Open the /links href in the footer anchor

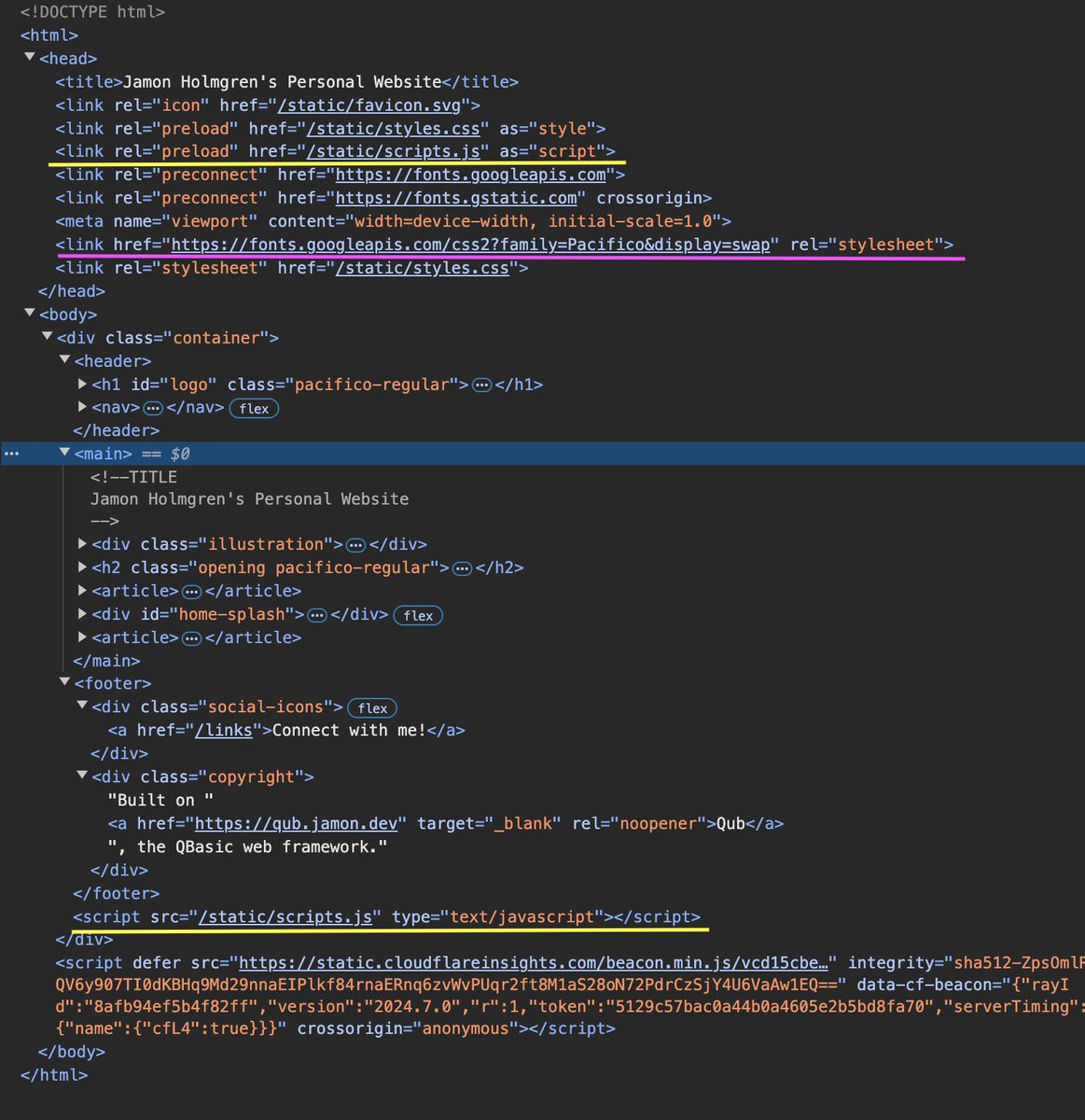coord(223,730)
